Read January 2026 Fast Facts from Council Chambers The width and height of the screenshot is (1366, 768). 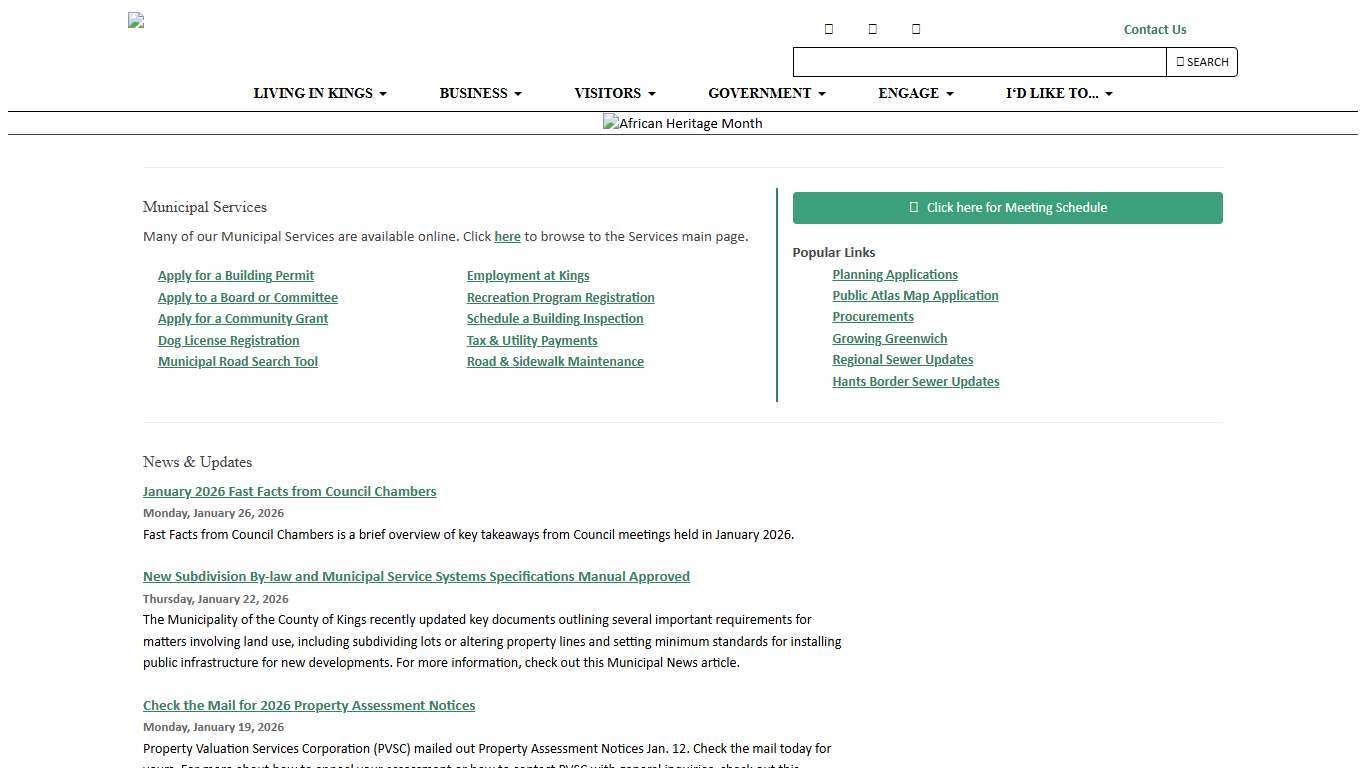(x=289, y=492)
